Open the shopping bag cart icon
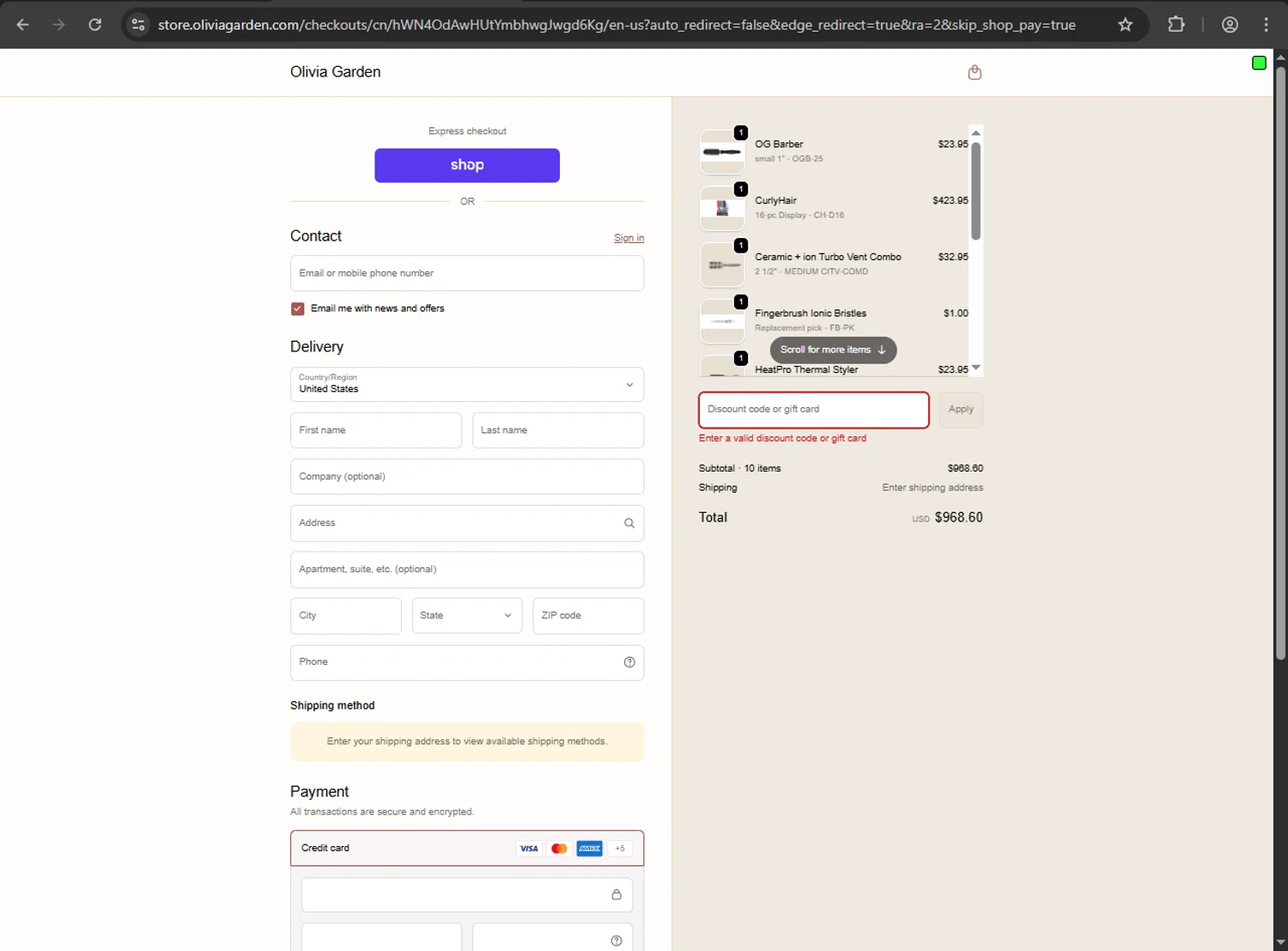Screen dimensions: 1288x951 point(974,72)
